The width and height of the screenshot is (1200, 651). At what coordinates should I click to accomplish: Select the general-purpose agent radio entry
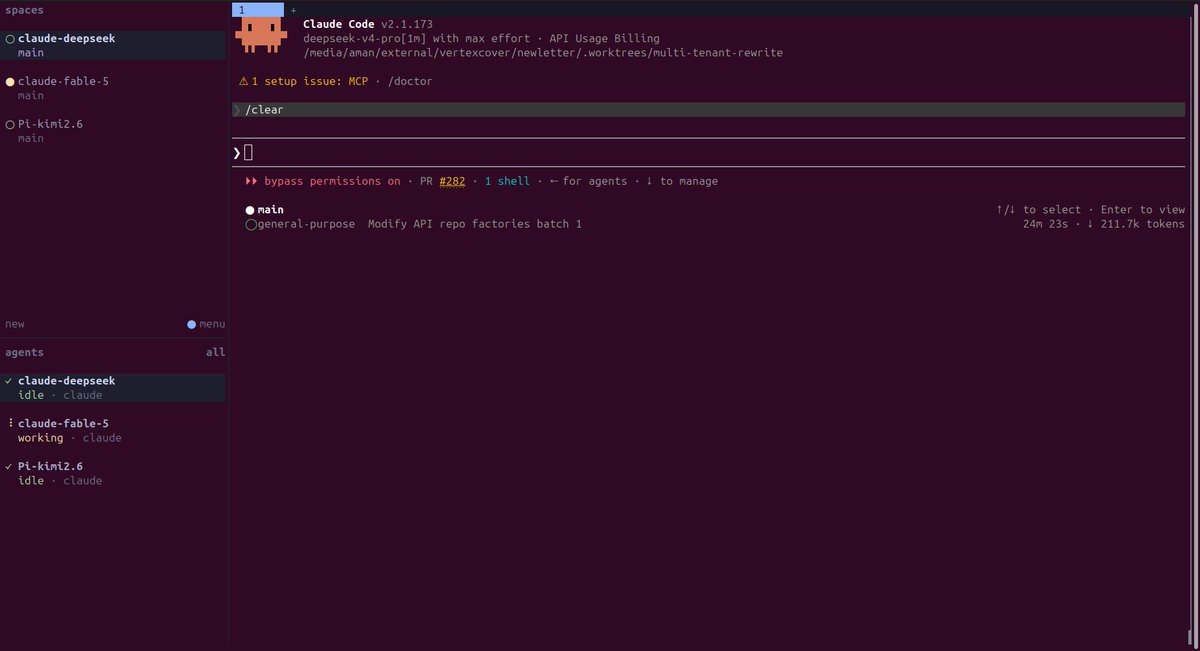300,224
